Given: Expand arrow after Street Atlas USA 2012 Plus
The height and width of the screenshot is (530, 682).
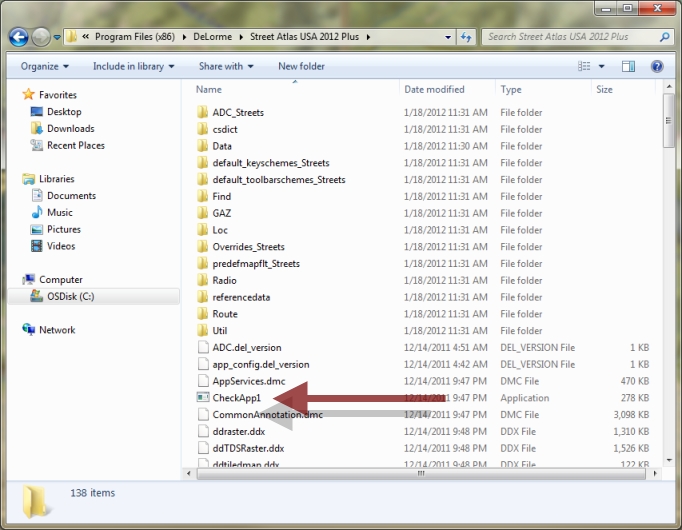Looking at the screenshot, I should 368,37.
